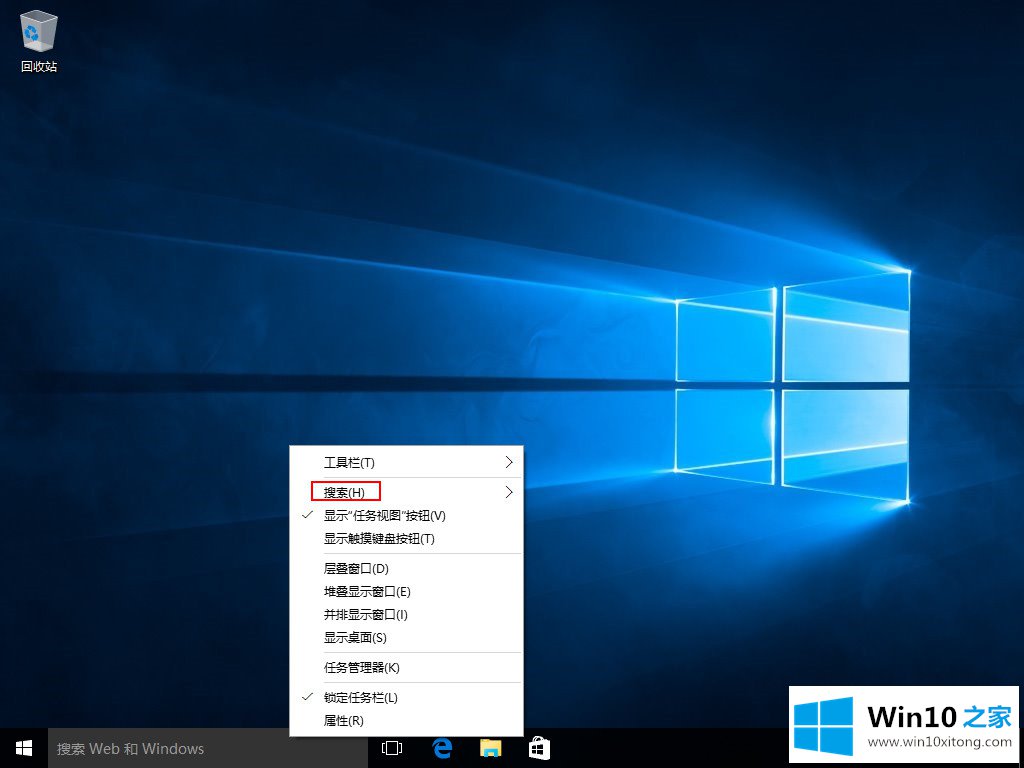Toggle the 锁定任务栏(L) option
The width and height of the screenshot is (1024, 768).
406,697
